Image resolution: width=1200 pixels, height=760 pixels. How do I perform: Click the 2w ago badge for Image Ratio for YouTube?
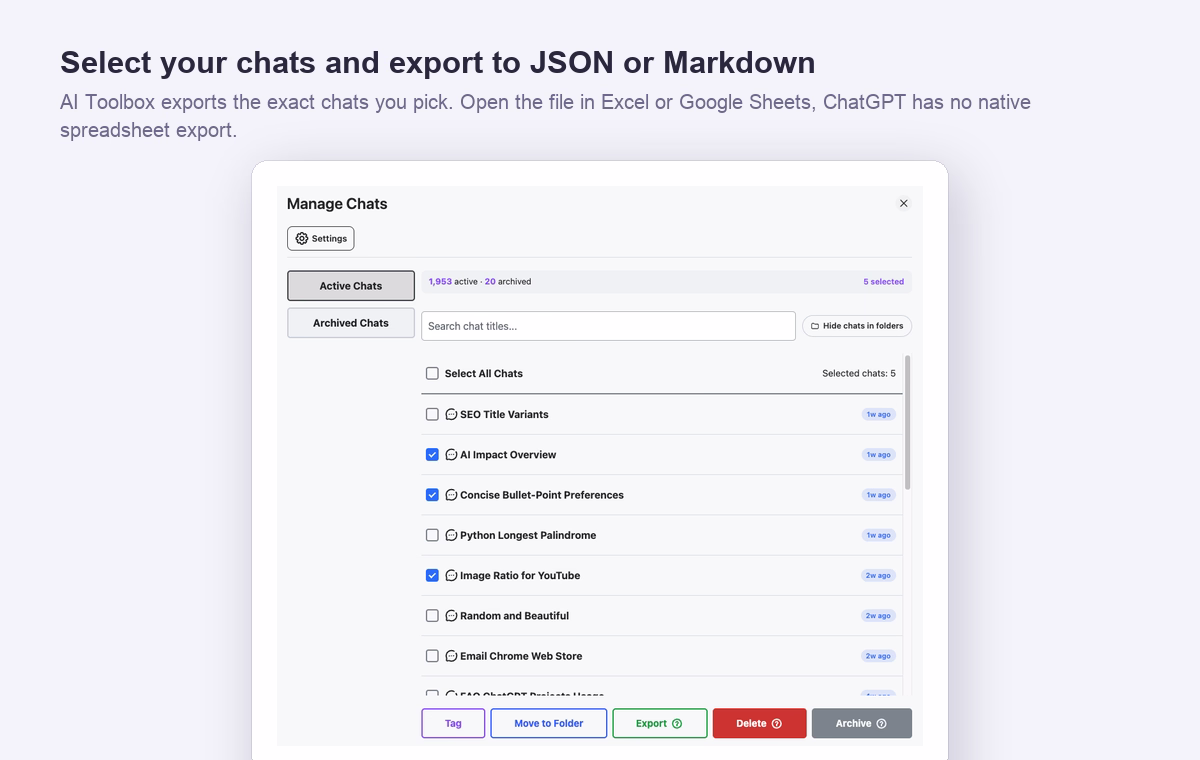click(878, 575)
